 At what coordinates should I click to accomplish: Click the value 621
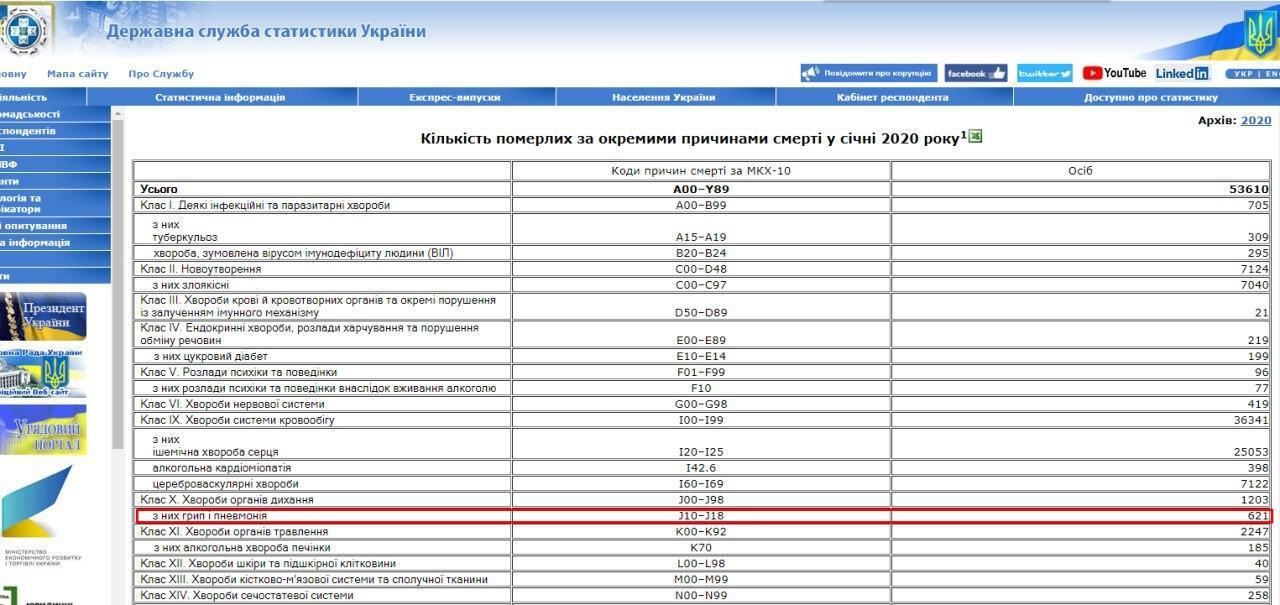tap(1257, 515)
